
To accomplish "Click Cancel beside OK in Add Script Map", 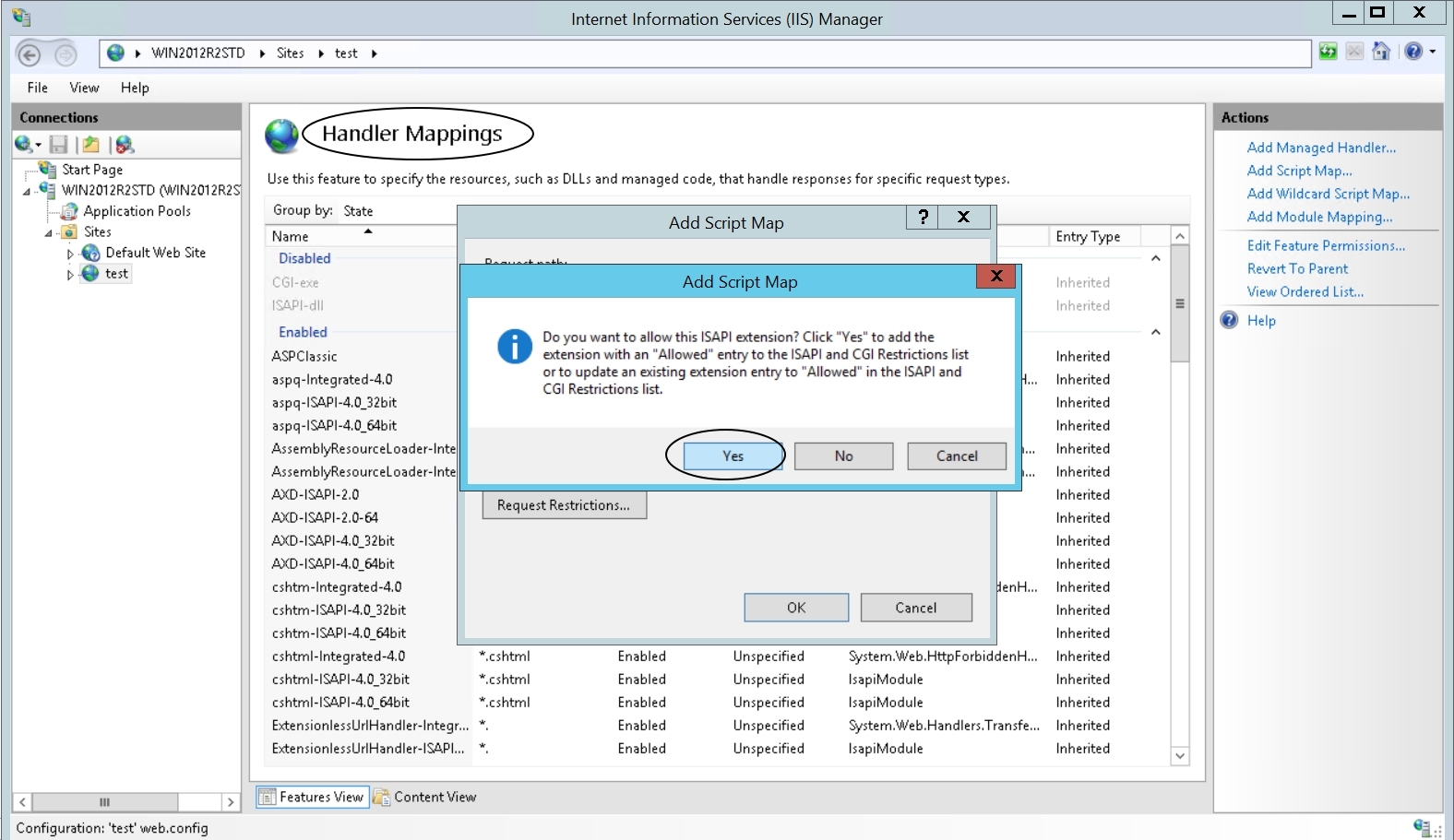I will click(x=916, y=608).
